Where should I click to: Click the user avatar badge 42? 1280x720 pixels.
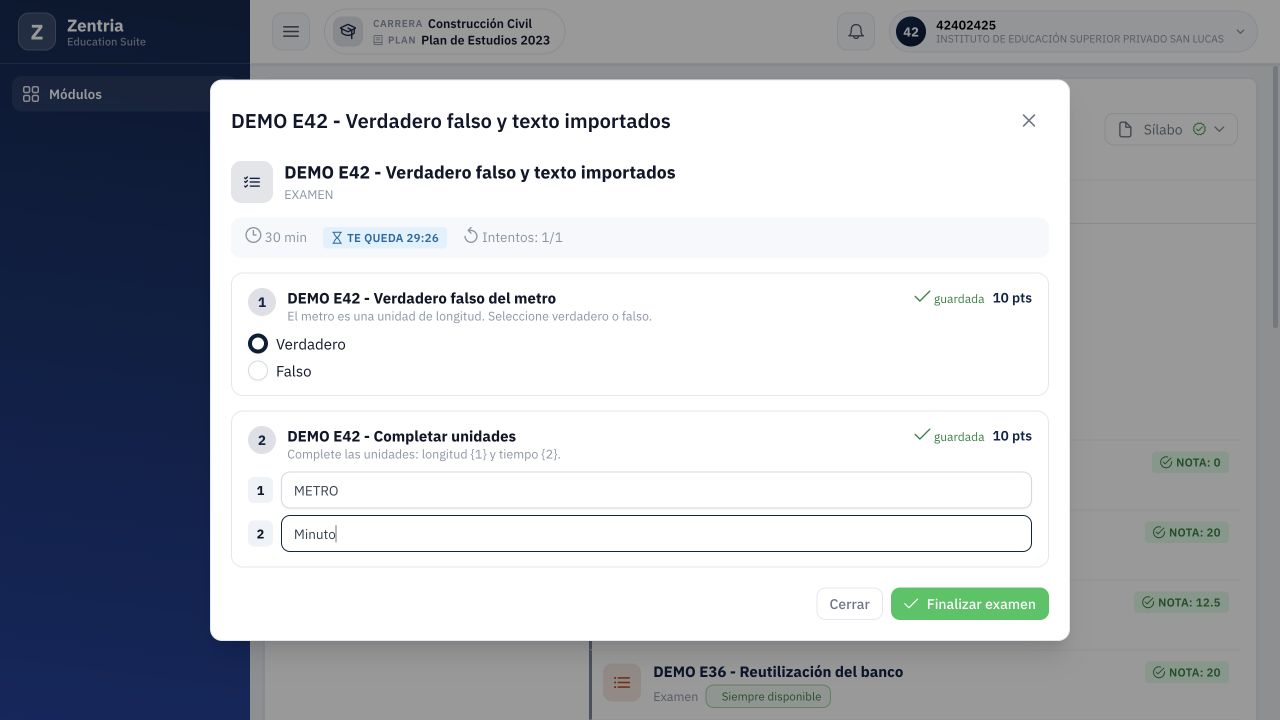coord(911,32)
